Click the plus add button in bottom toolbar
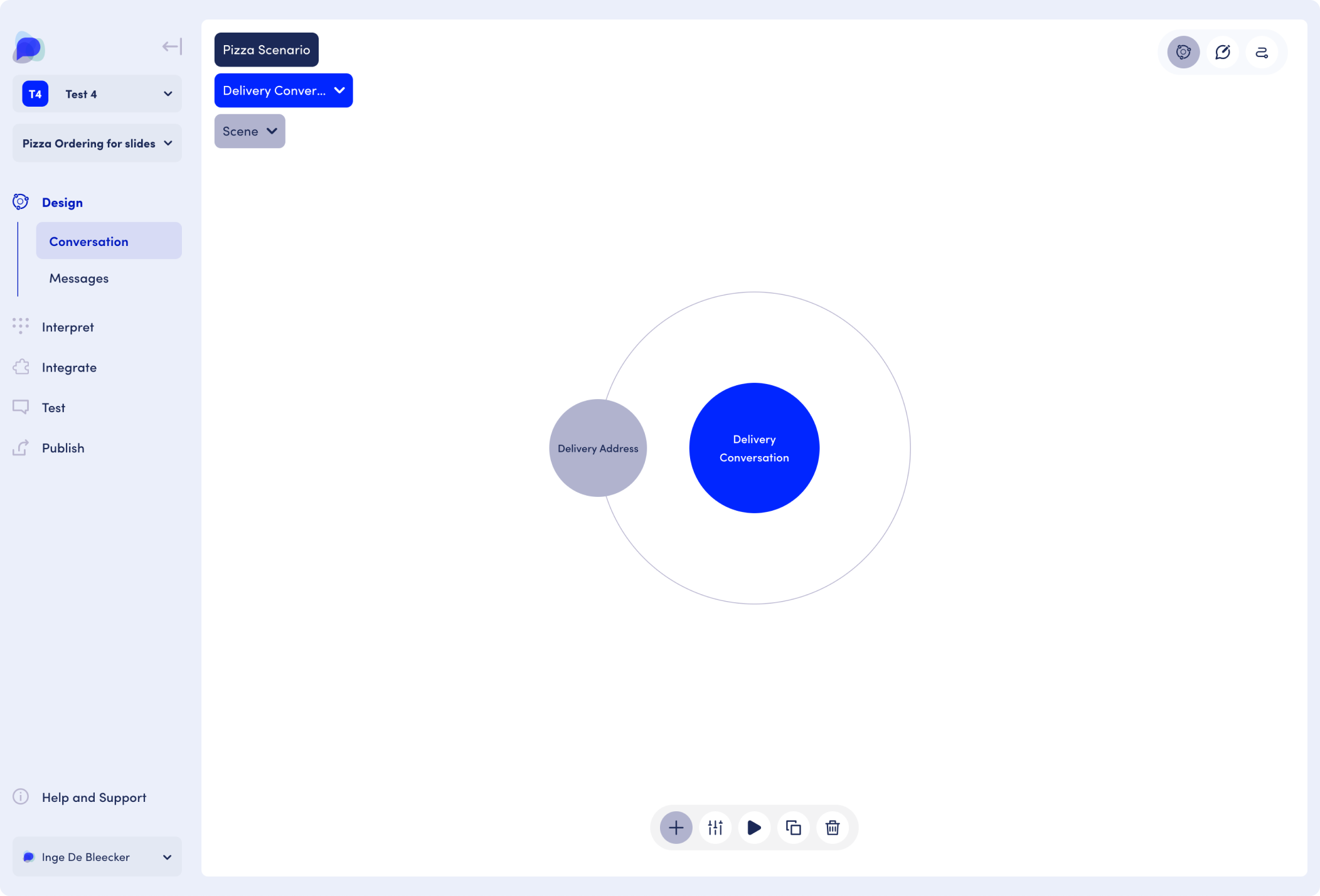 click(676, 828)
